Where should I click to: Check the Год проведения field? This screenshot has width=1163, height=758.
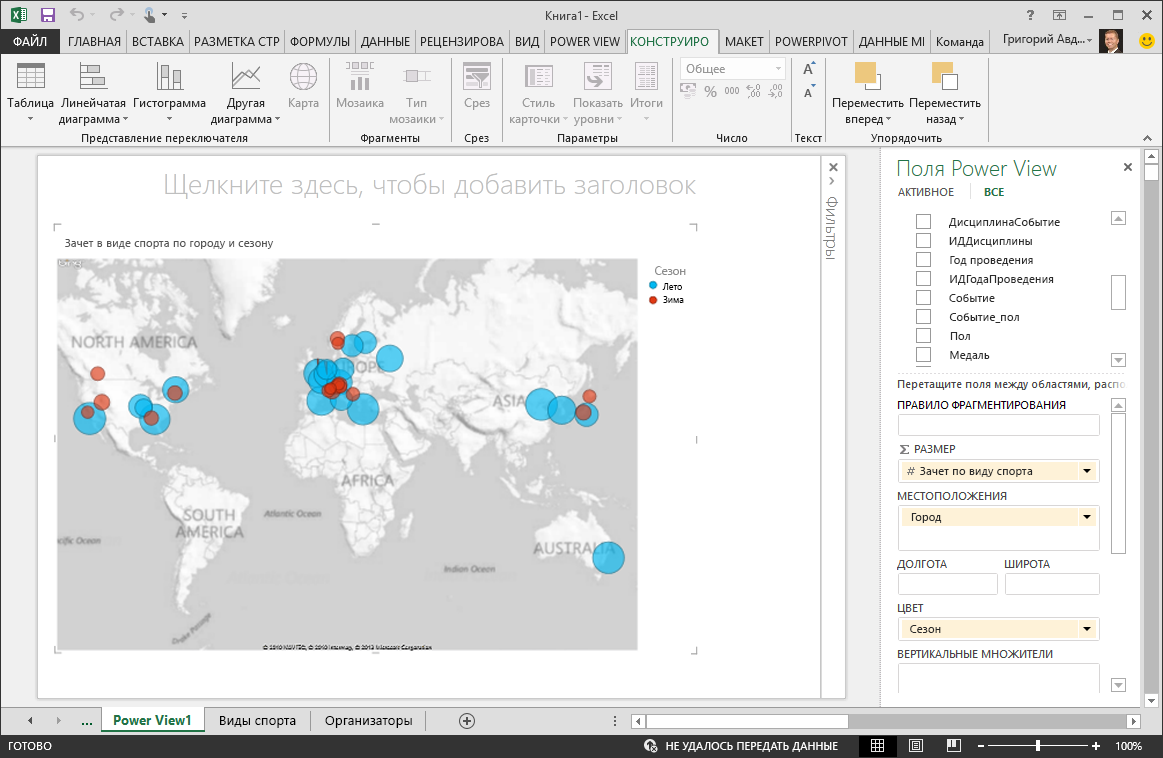pos(923,260)
